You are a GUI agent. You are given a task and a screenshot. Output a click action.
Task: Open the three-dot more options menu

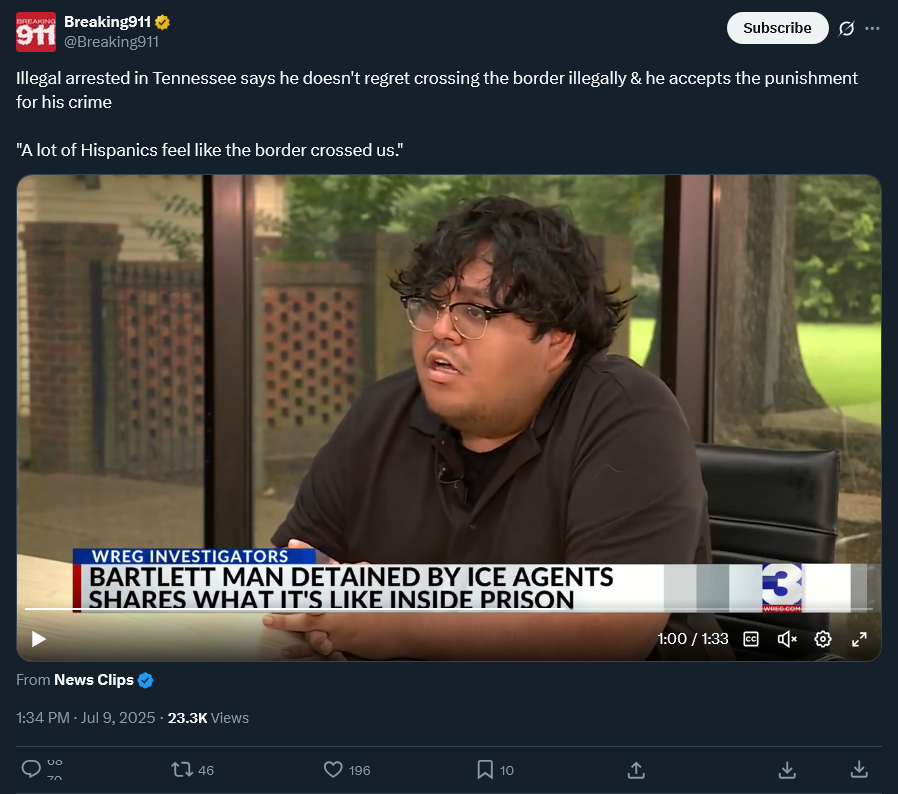(872, 28)
